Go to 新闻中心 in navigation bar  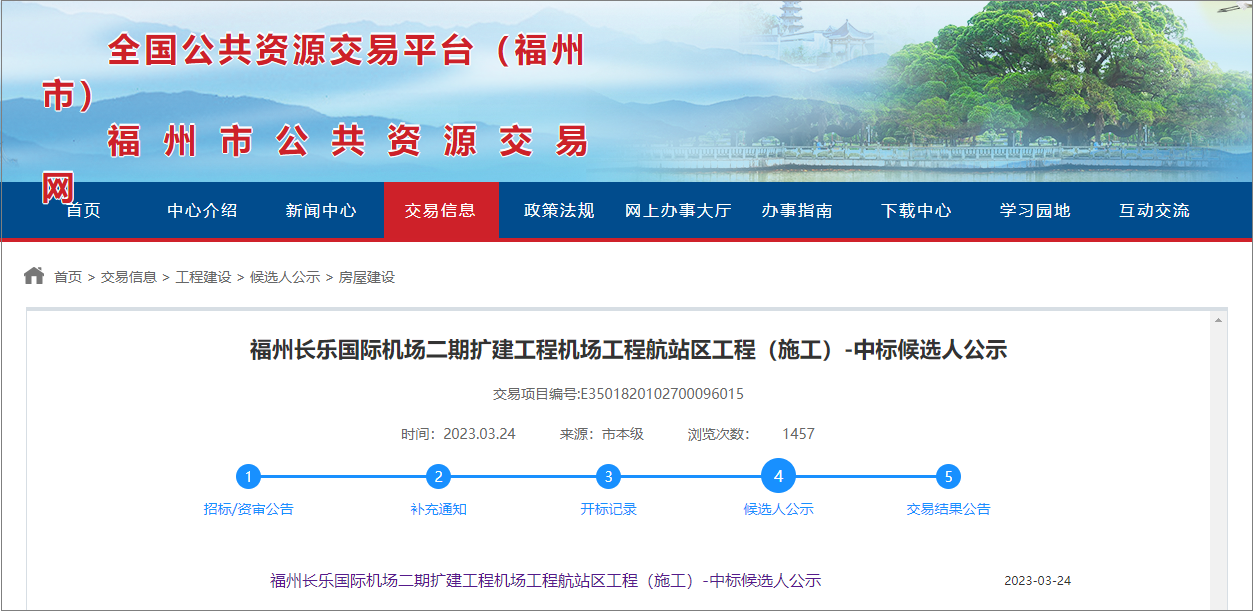[321, 211]
